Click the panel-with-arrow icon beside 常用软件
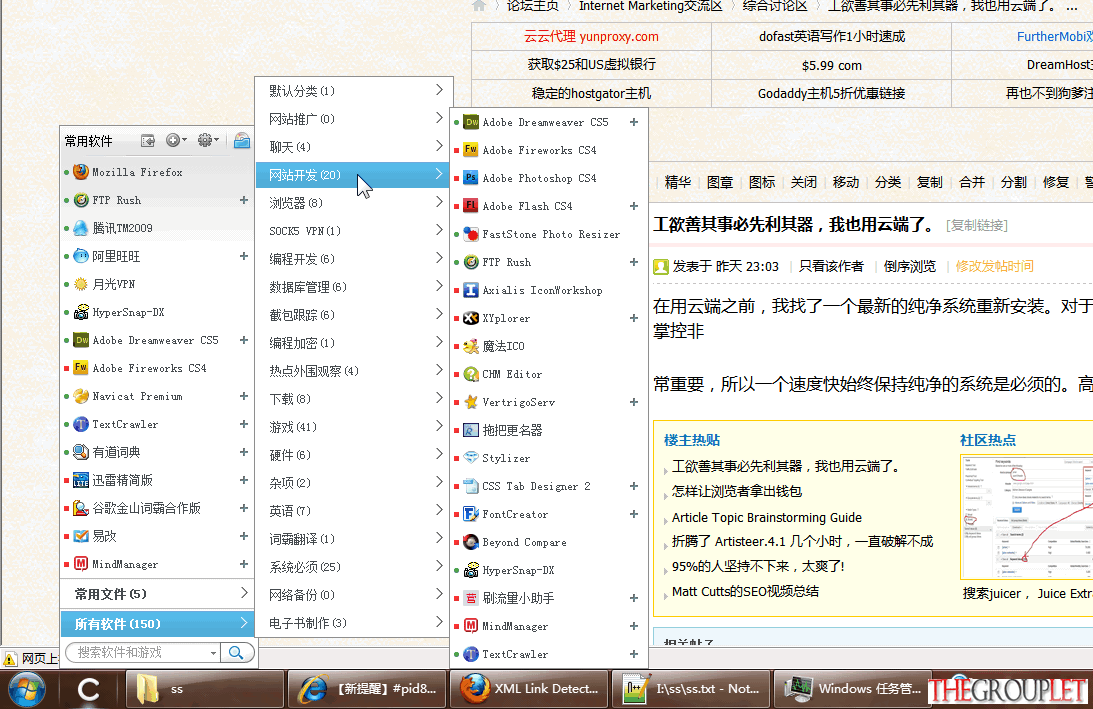The width and height of the screenshot is (1093, 709). coord(147,141)
